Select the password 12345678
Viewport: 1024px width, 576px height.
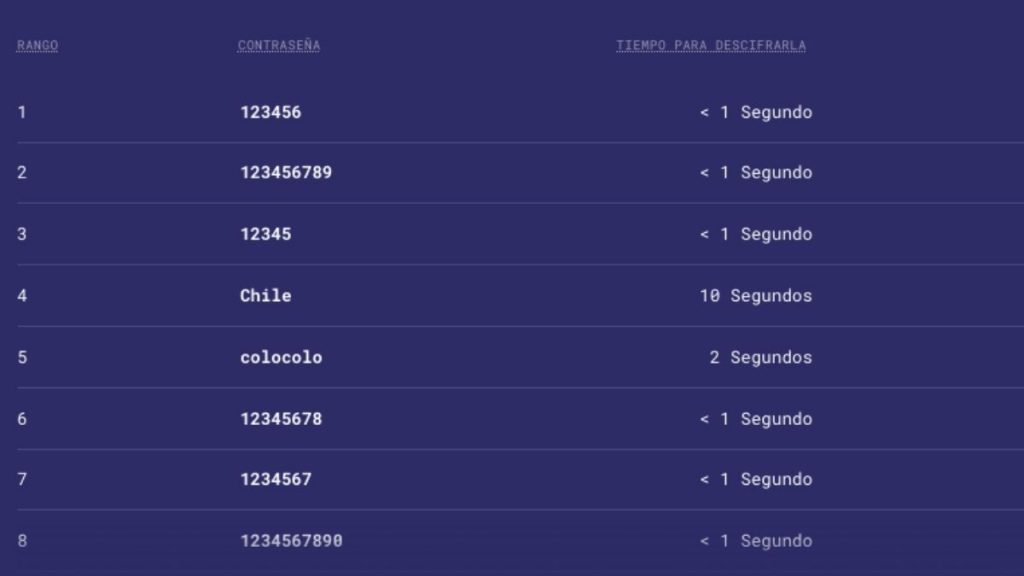[x=280, y=419]
